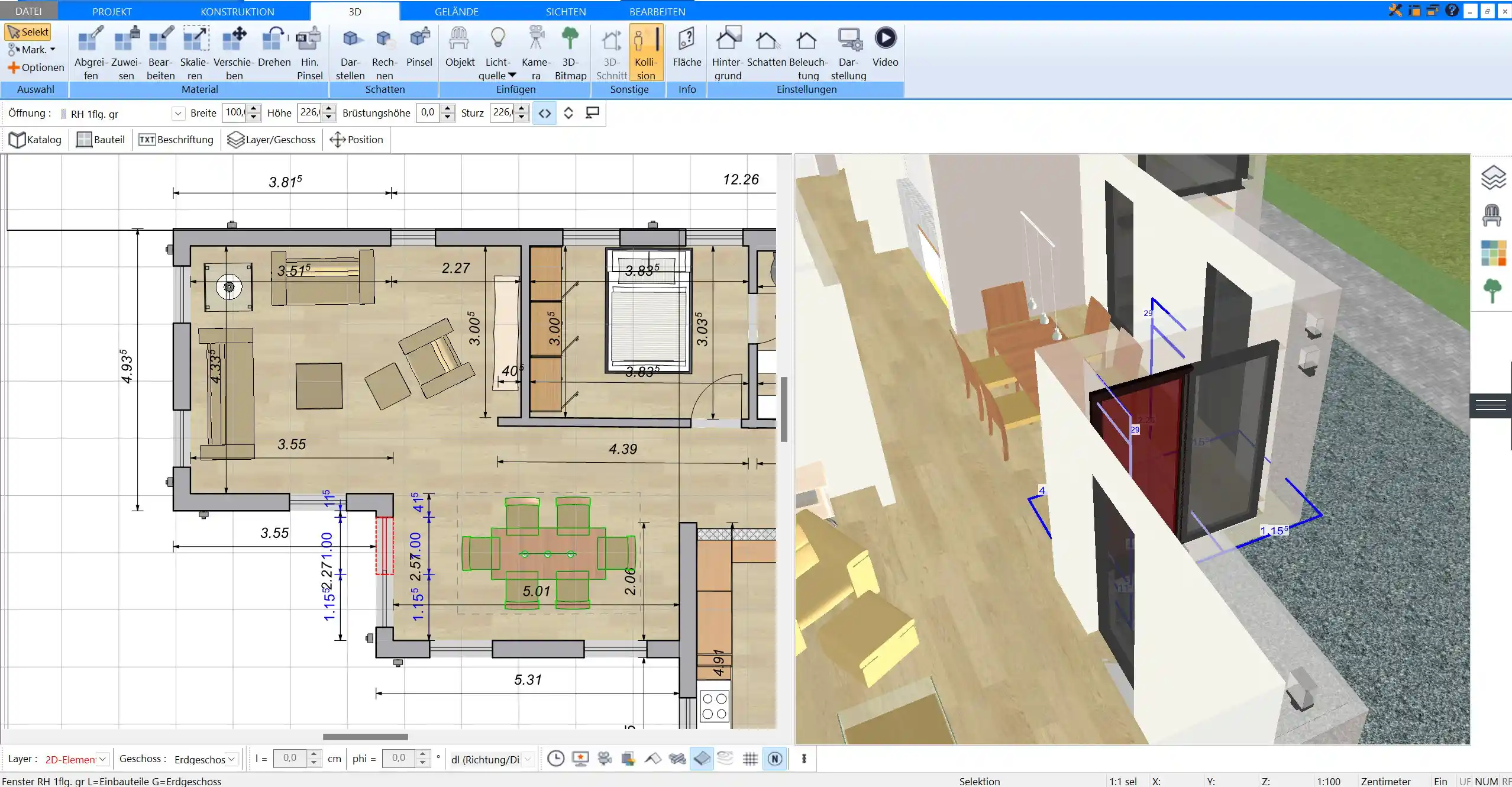Open the chair furniture catalog in right sidebar

click(x=1492, y=215)
